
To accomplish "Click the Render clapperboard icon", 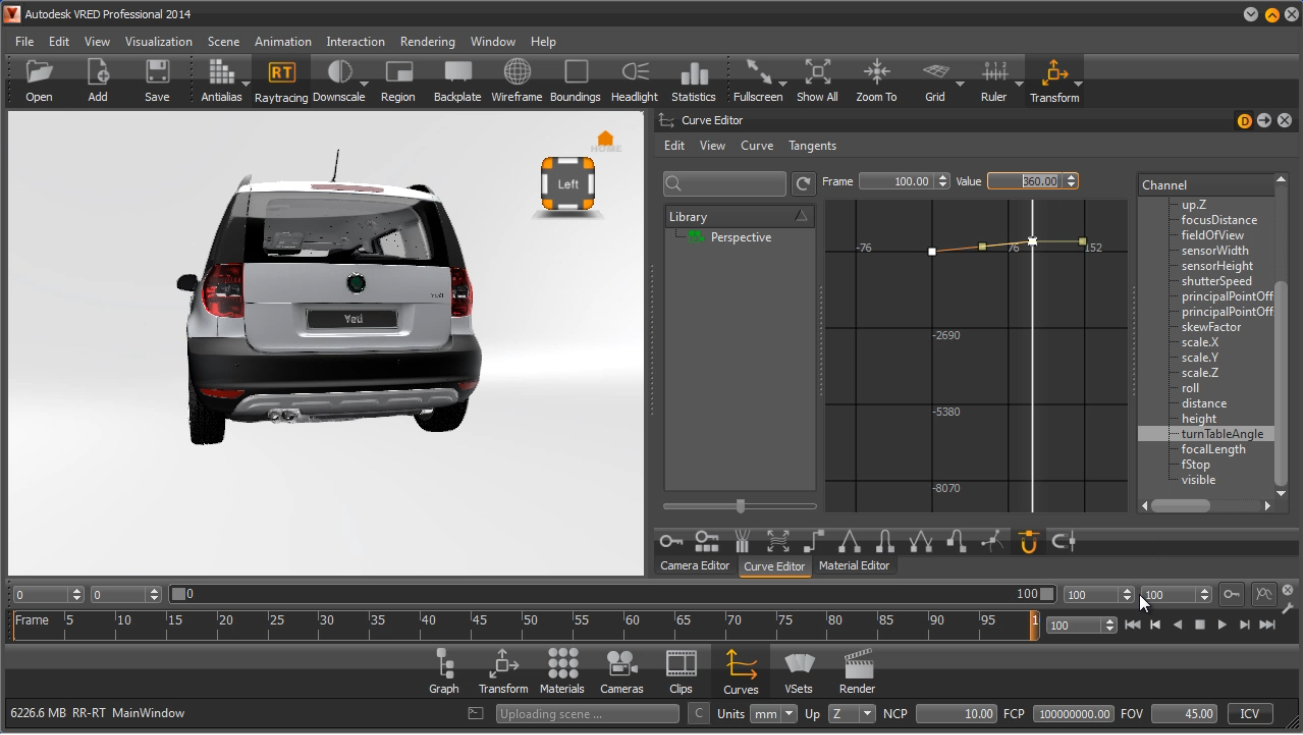I will point(857,664).
